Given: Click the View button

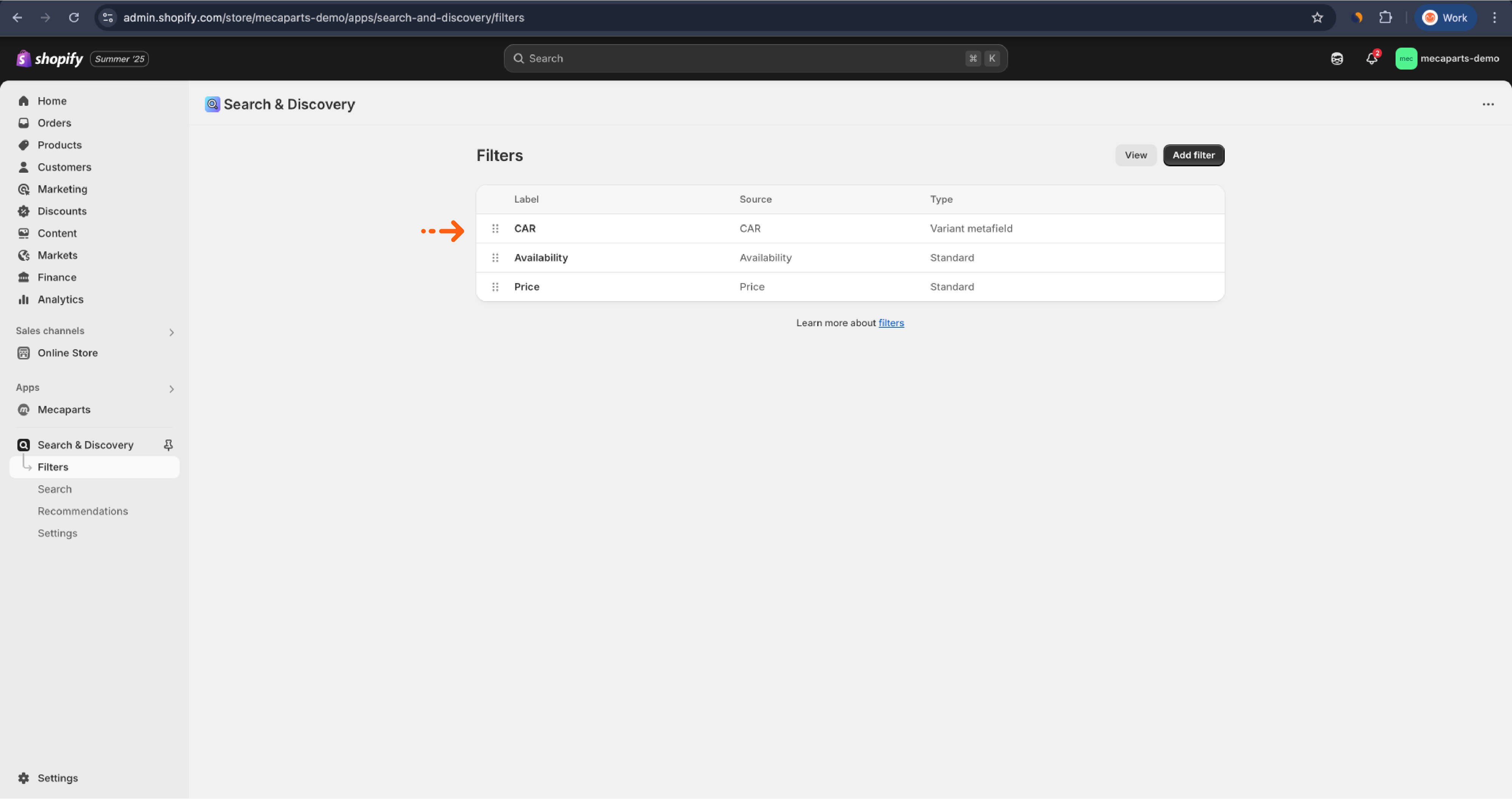Looking at the screenshot, I should 1135,156.
